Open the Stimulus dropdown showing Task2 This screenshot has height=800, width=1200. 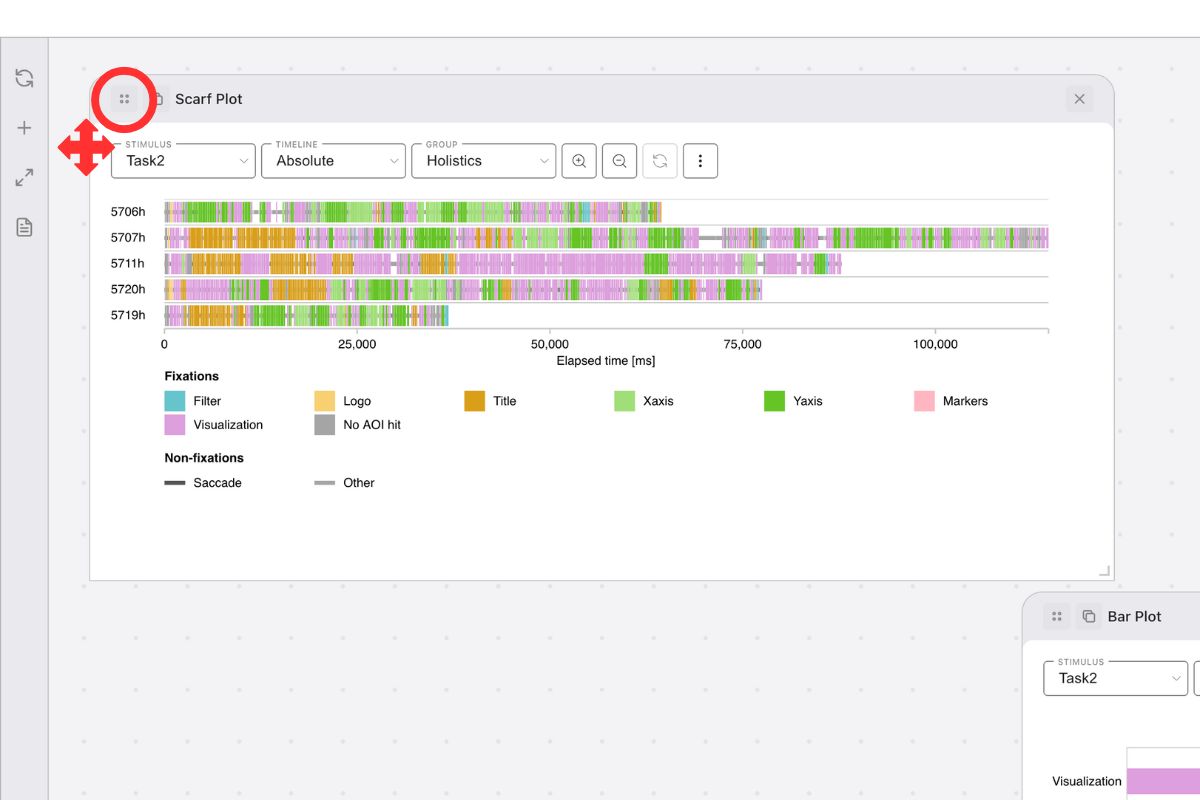click(x=182, y=160)
